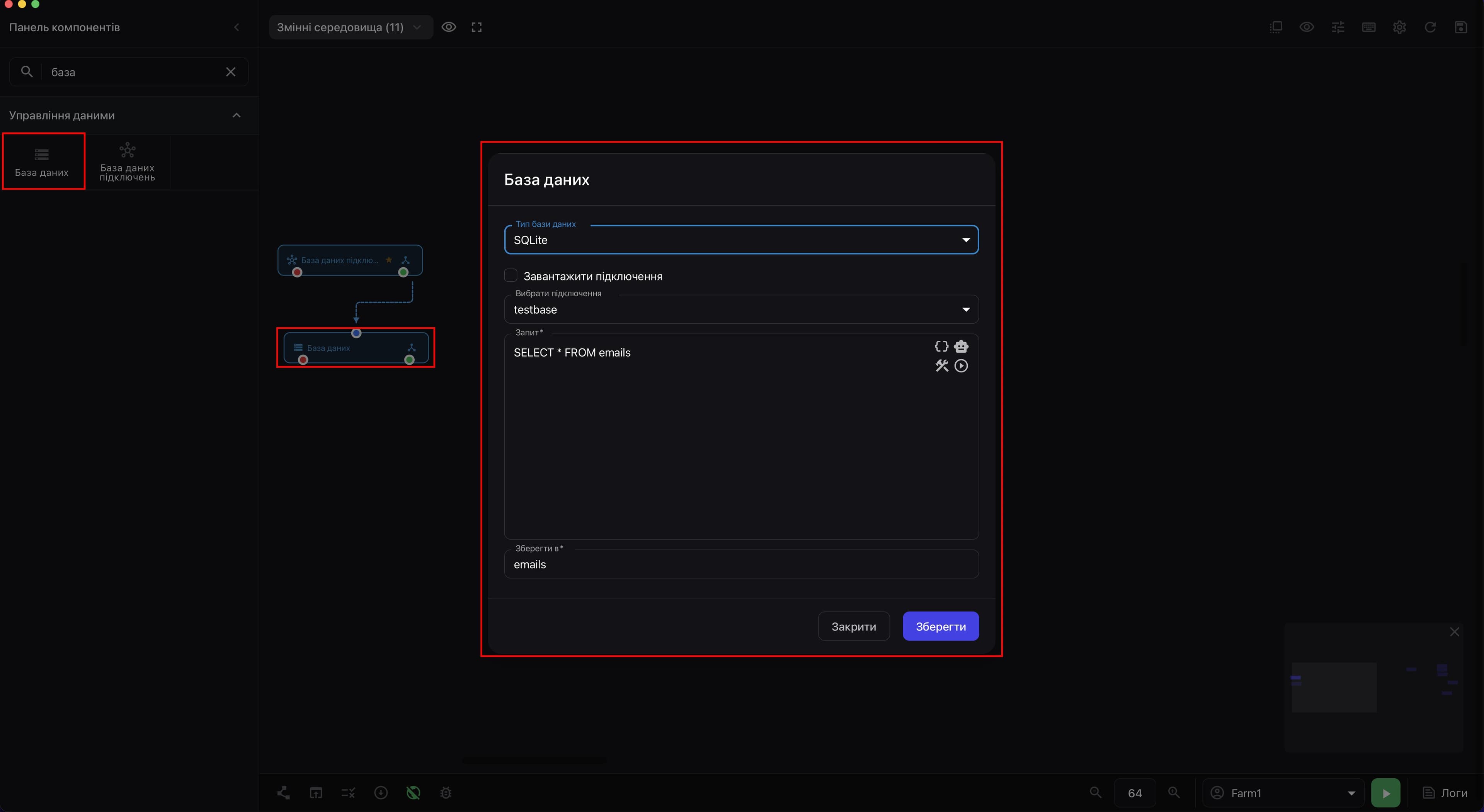This screenshot has height=812, width=1484.
Task: Click the refresh icon in the top-right toolbar
Action: (x=1430, y=27)
